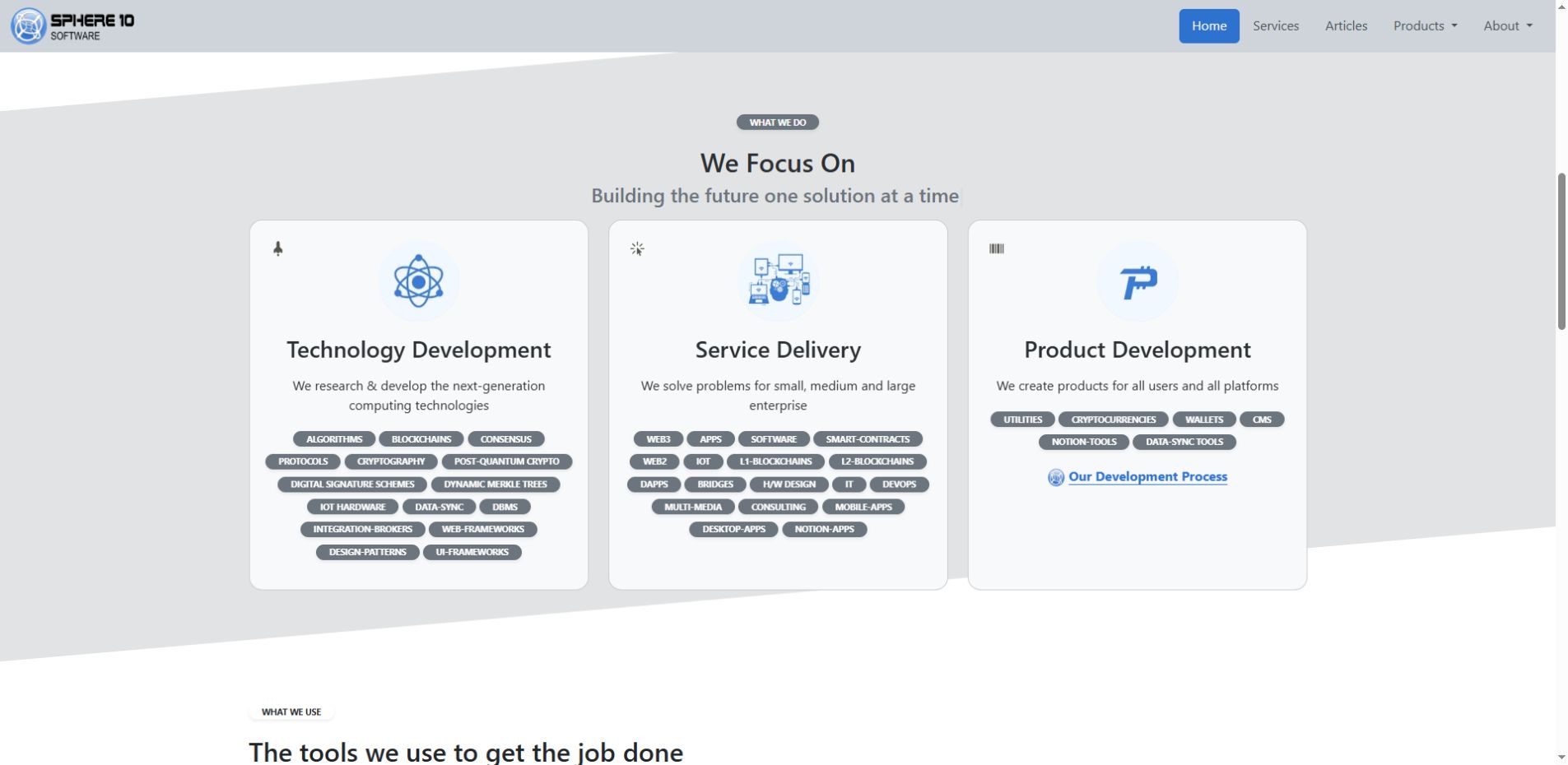This screenshot has width=1568, height=765.
Task: Select the SMART-CONTRACTS tag
Action: (x=868, y=439)
